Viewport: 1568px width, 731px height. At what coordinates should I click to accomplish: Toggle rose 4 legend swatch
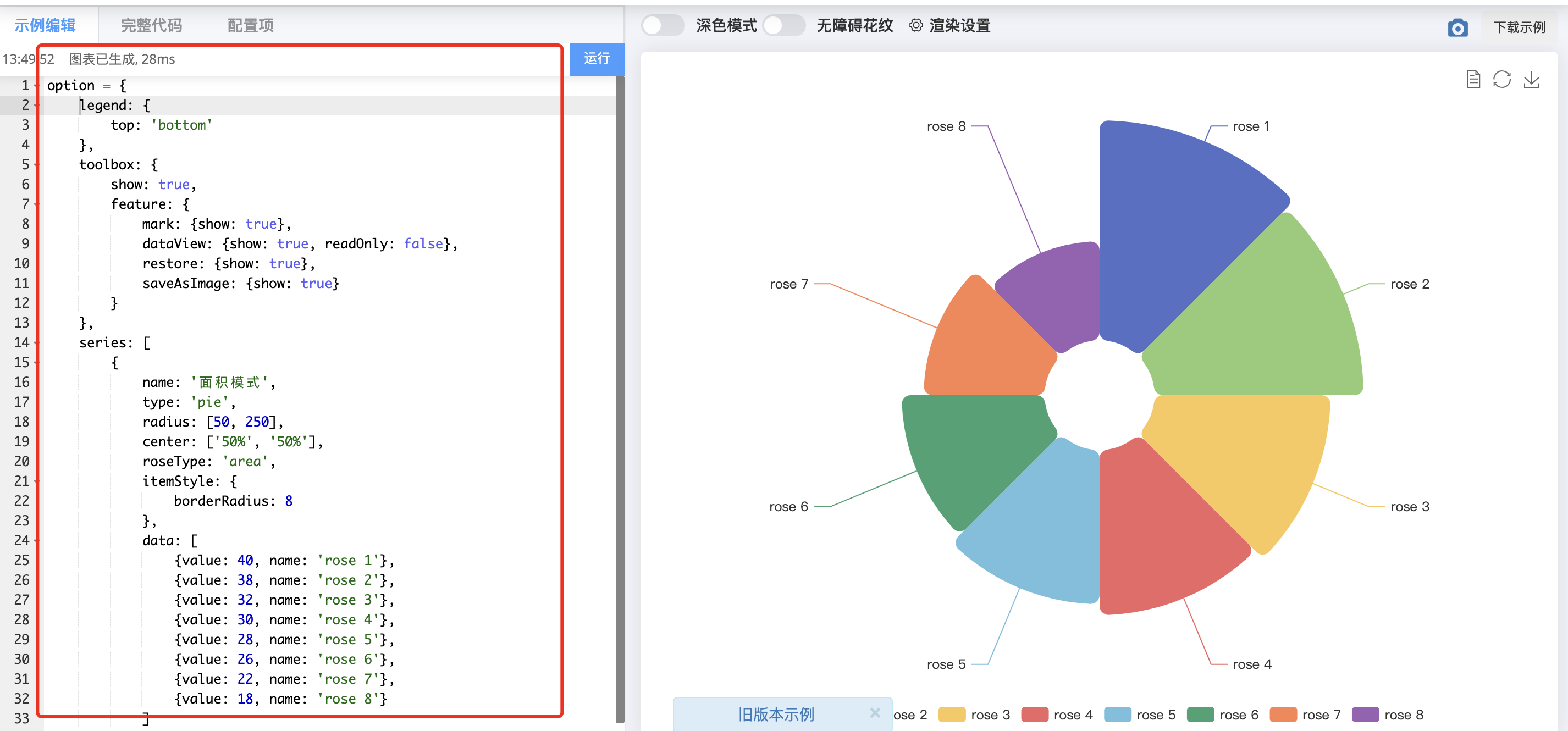pos(1034,715)
